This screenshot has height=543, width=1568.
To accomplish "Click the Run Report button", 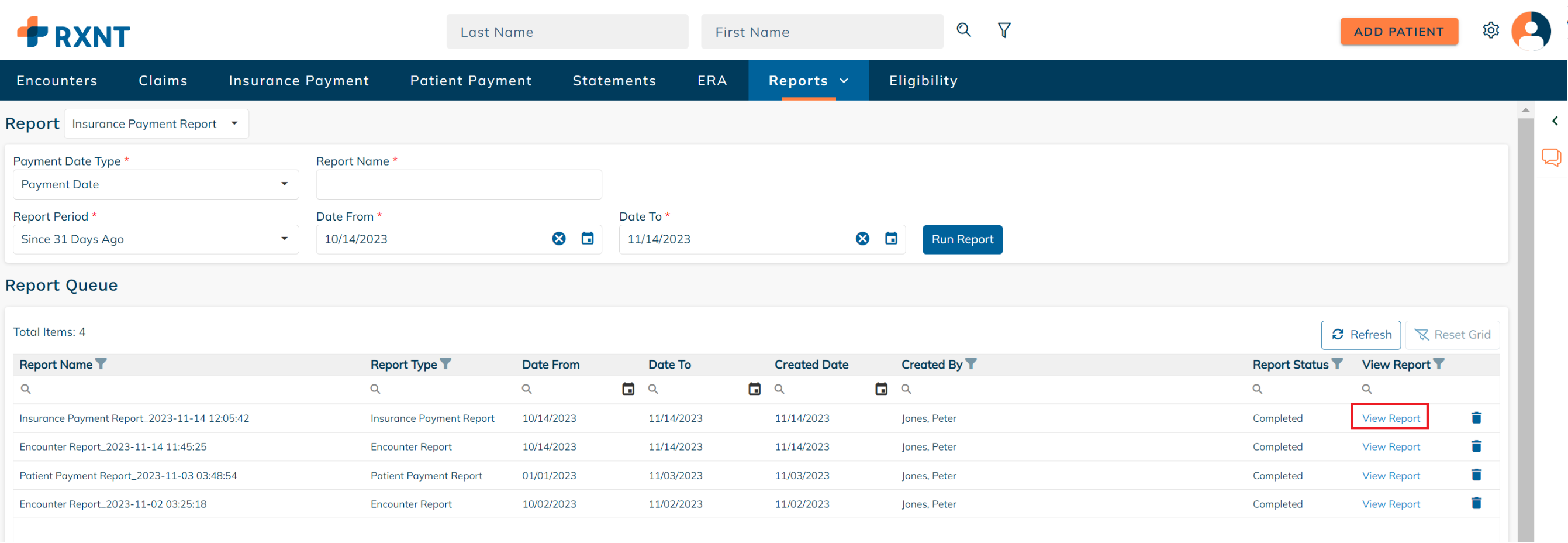I will coord(962,239).
